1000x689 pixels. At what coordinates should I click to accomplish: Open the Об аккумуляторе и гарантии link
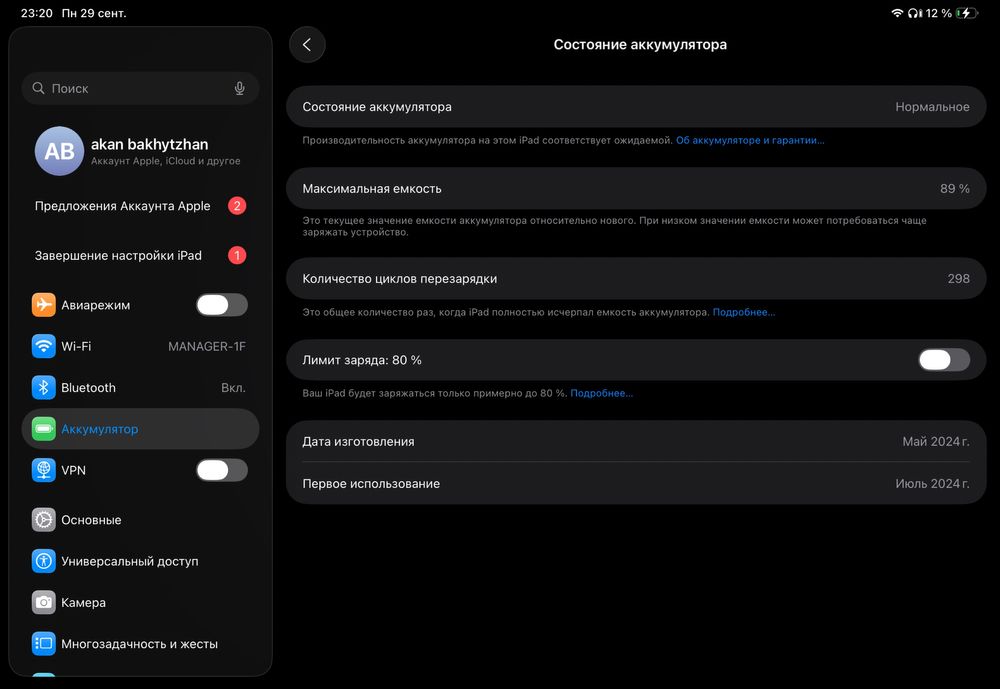tap(750, 141)
